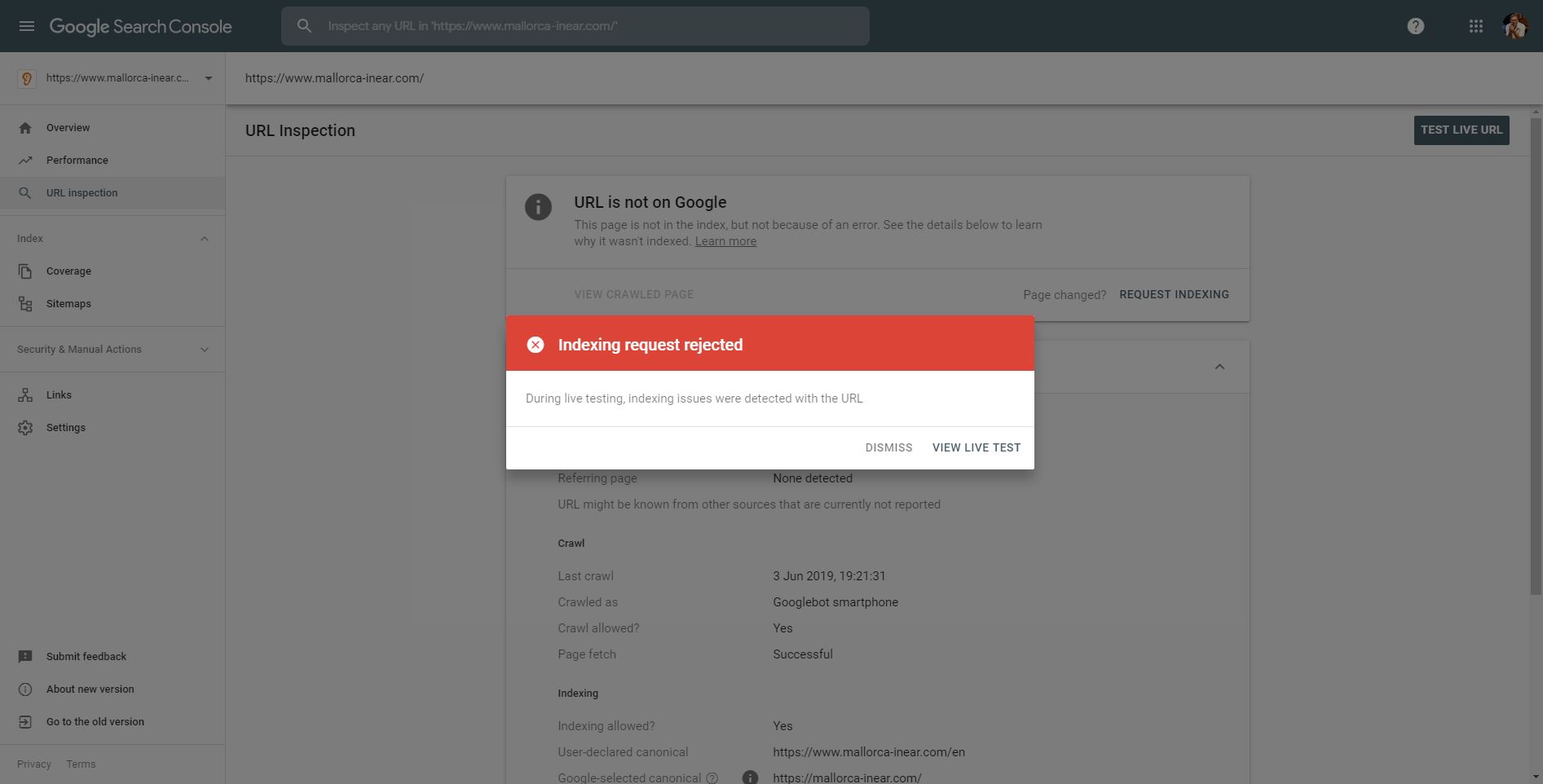This screenshot has width=1543, height=784.
Task: Click the Settings gear icon
Action: point(25,428)
